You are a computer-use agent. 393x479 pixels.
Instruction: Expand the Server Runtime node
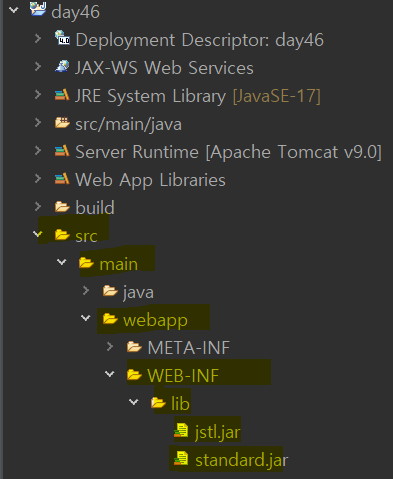(38, 150)
